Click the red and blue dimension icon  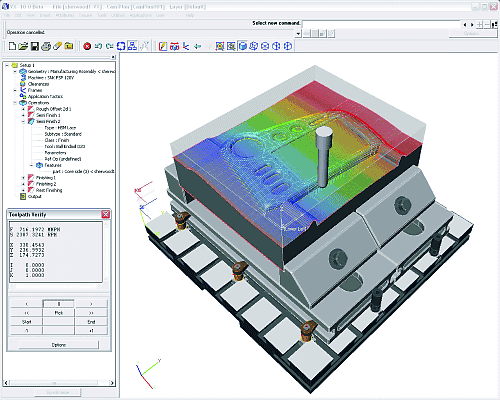[174, 46]
